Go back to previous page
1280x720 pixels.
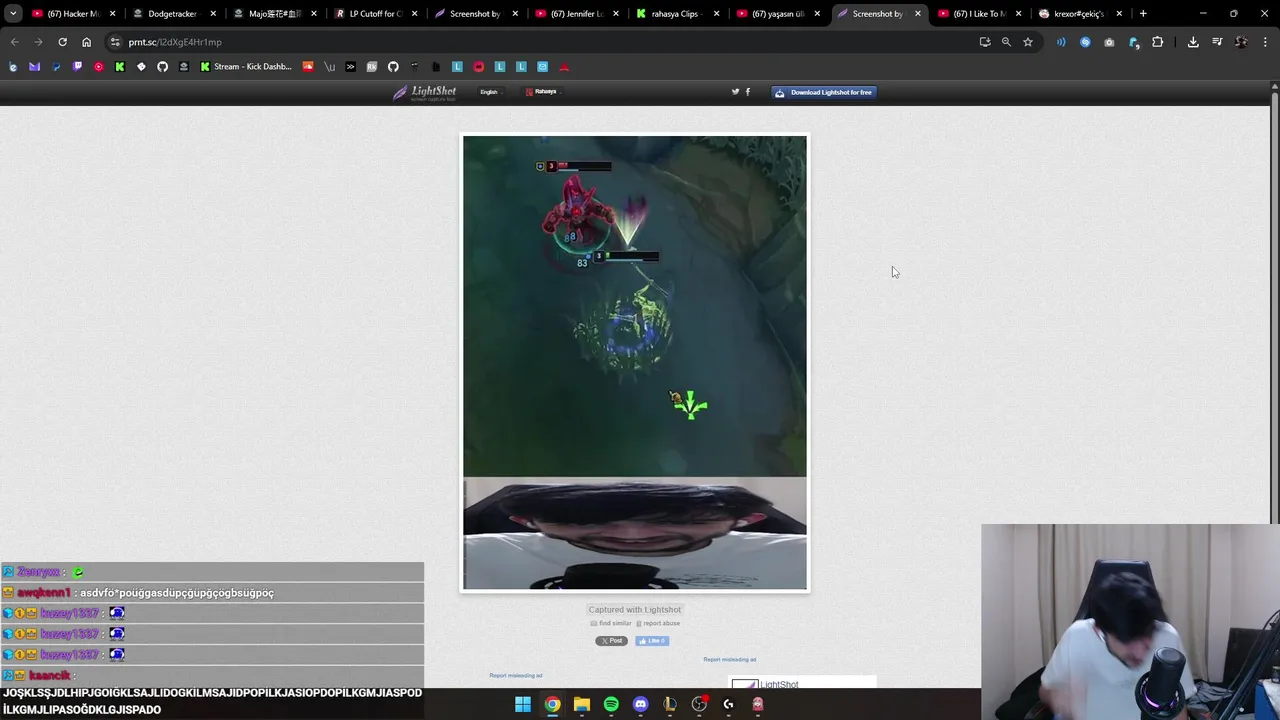(14, 42)
